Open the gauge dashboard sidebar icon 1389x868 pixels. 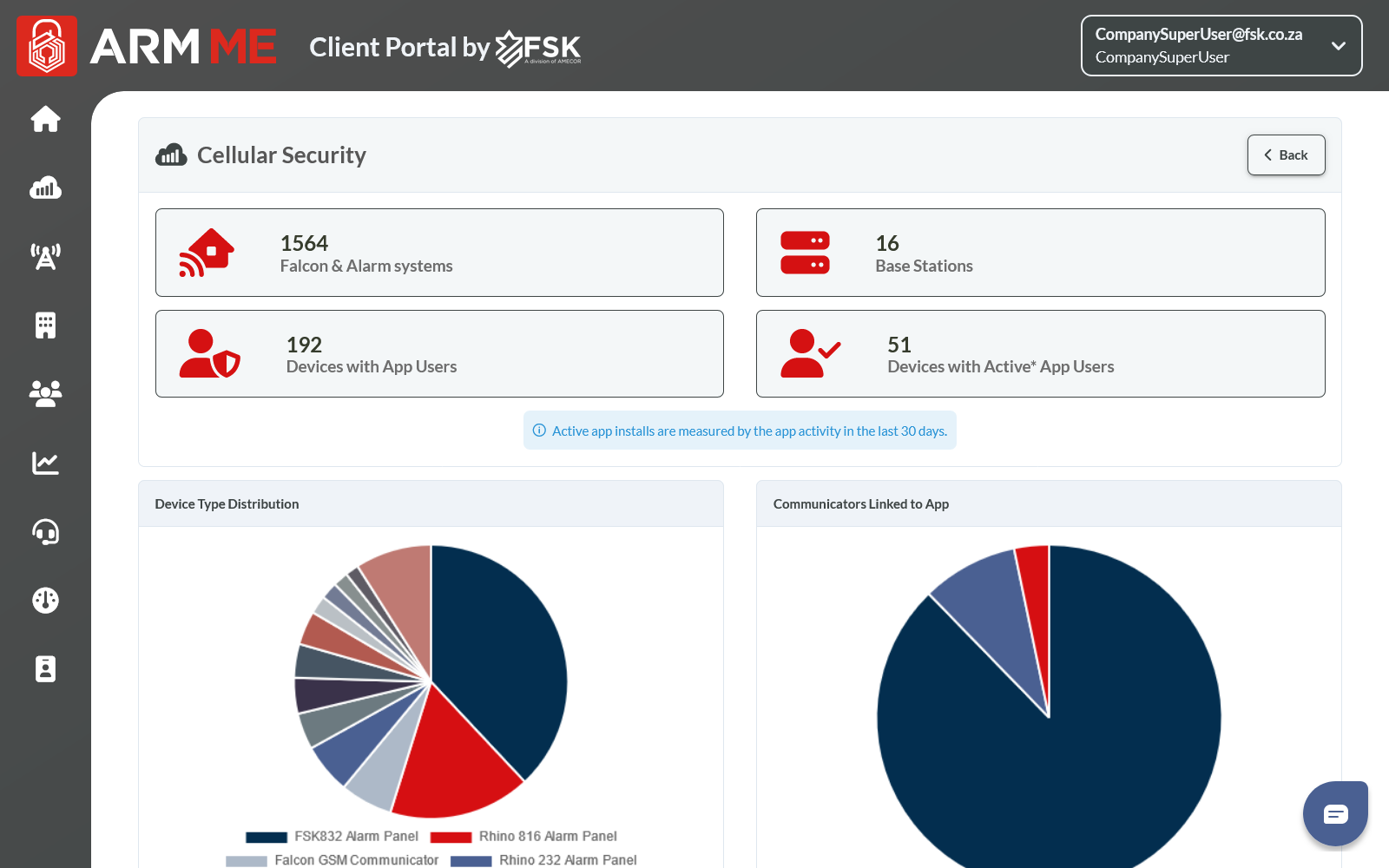click(45, 600)
